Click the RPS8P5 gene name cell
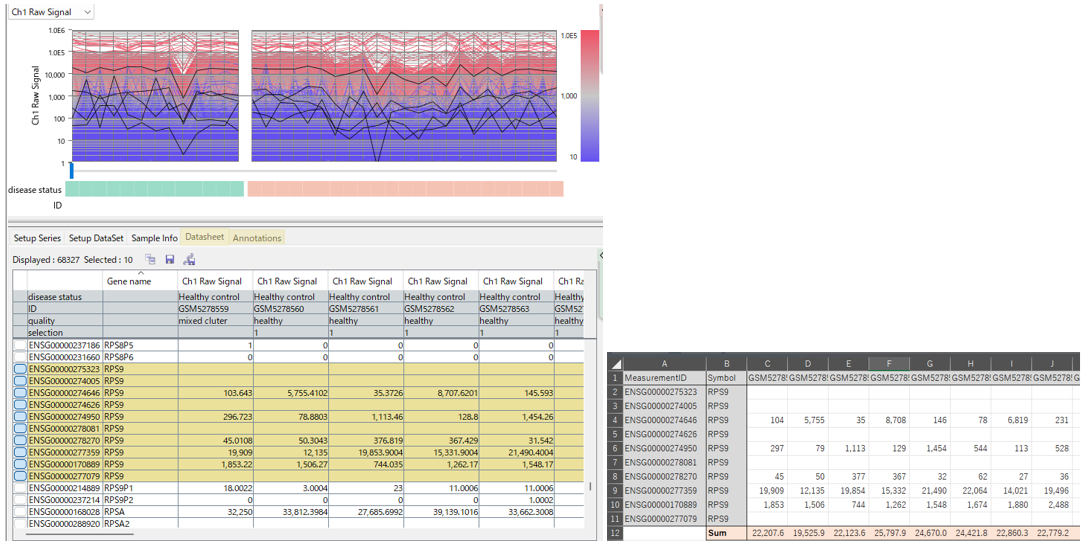This screenshot has height=546, width=1088. point(140,345)
